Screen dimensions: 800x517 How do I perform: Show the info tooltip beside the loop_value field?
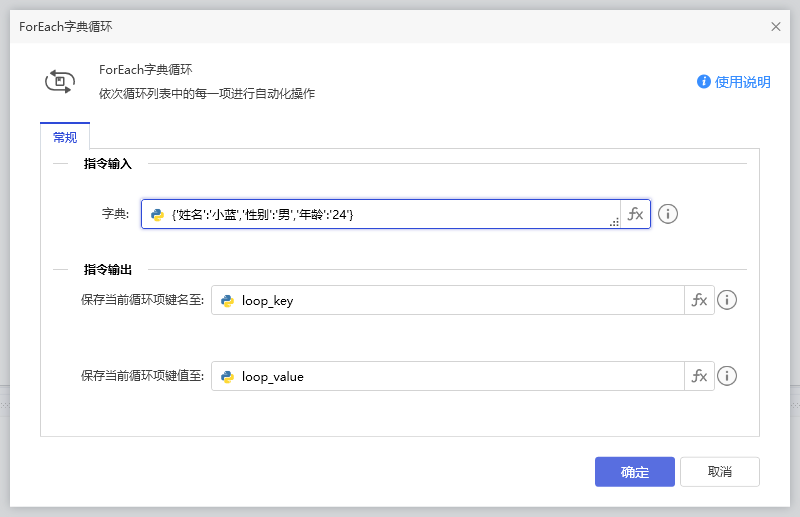pyautogui.click(x=727, y=377)
